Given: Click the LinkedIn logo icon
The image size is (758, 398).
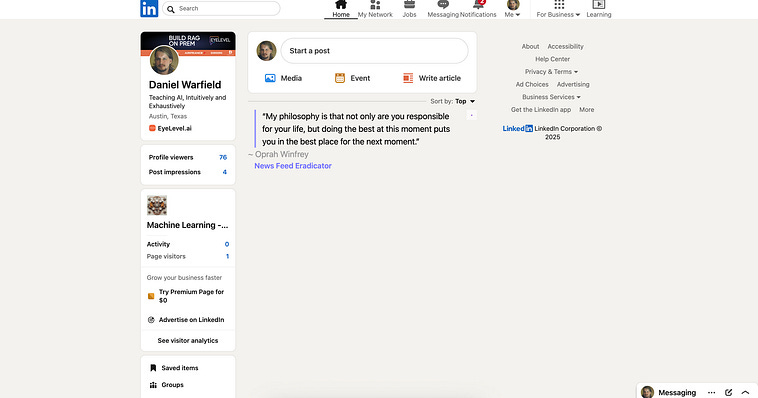Looking at the screenshot, I should 149,9.
